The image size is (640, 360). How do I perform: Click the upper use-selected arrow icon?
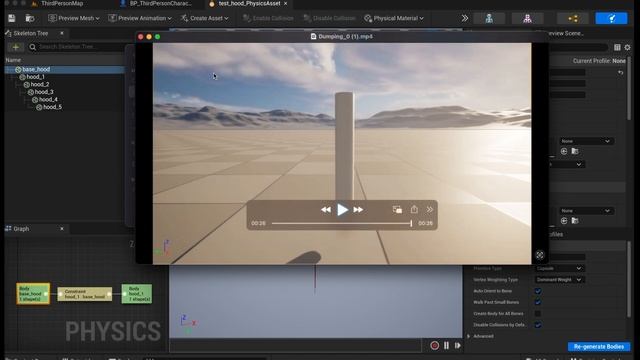click(564, 151)
